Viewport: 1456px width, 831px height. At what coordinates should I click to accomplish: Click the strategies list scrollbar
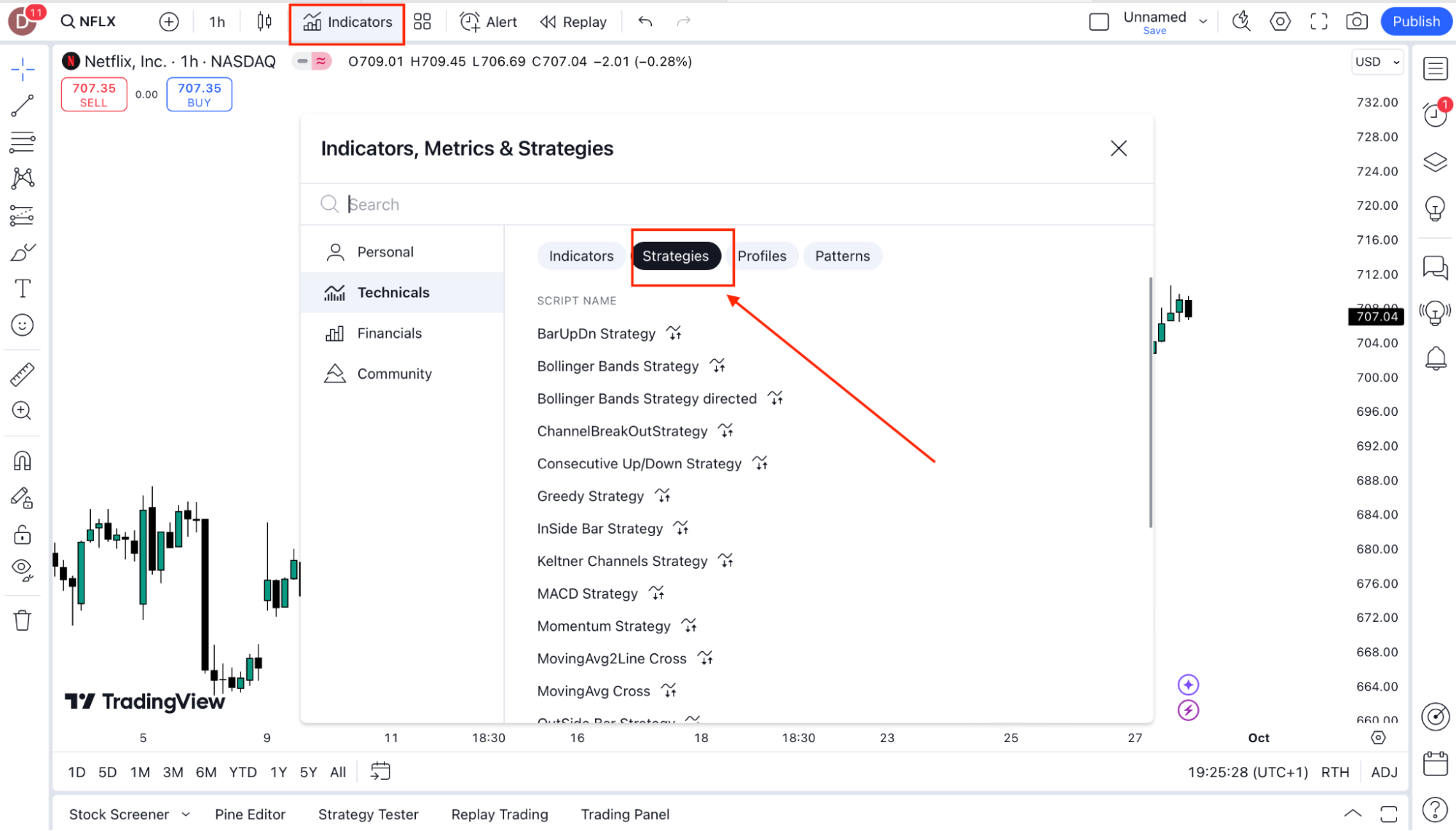point(1150,402)
